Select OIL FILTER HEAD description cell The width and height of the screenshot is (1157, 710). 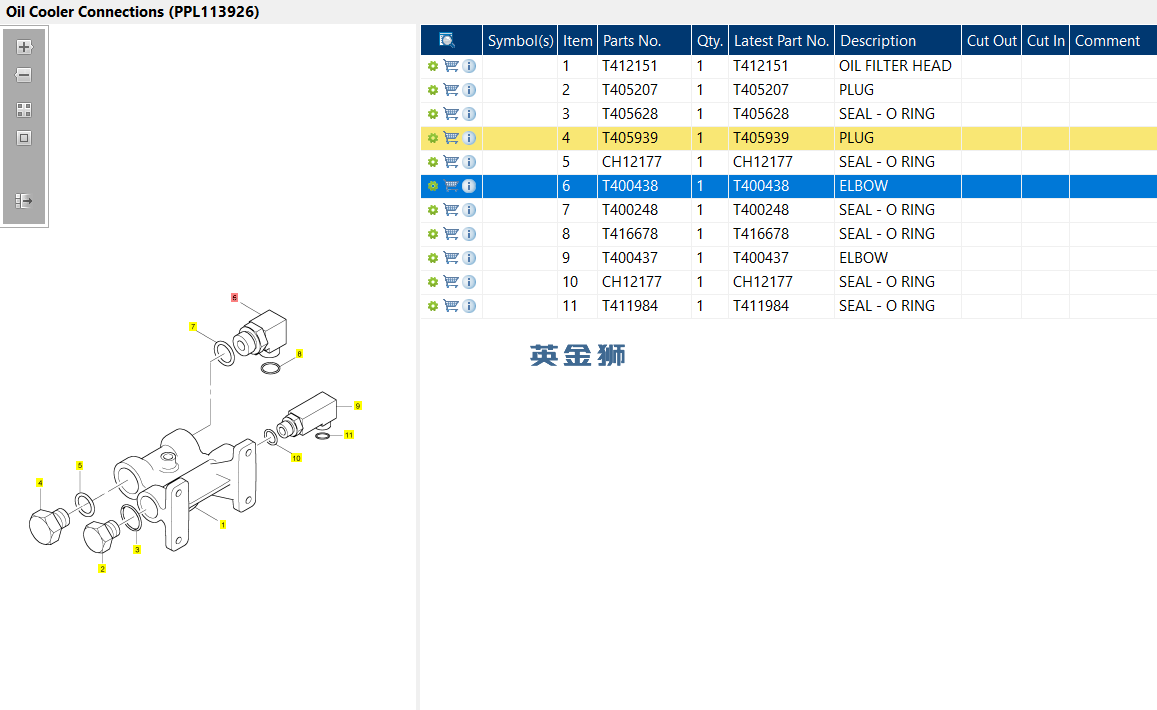(x=897, y=66)
